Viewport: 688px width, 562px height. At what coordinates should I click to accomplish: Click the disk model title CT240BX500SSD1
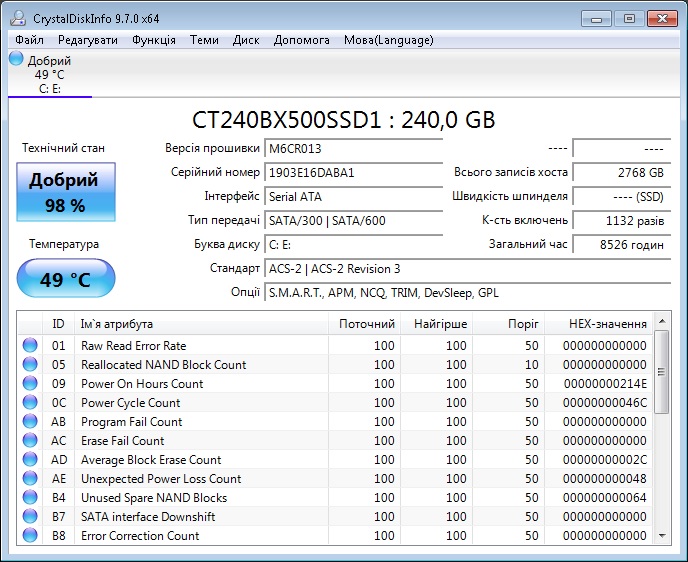click(x=344, y=120)
